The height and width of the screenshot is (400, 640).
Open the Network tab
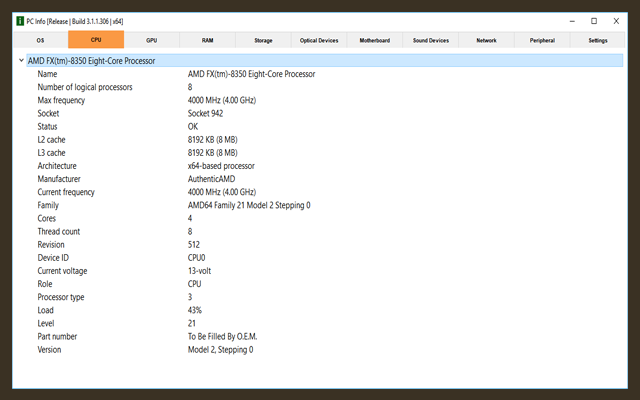click(486, 40)
